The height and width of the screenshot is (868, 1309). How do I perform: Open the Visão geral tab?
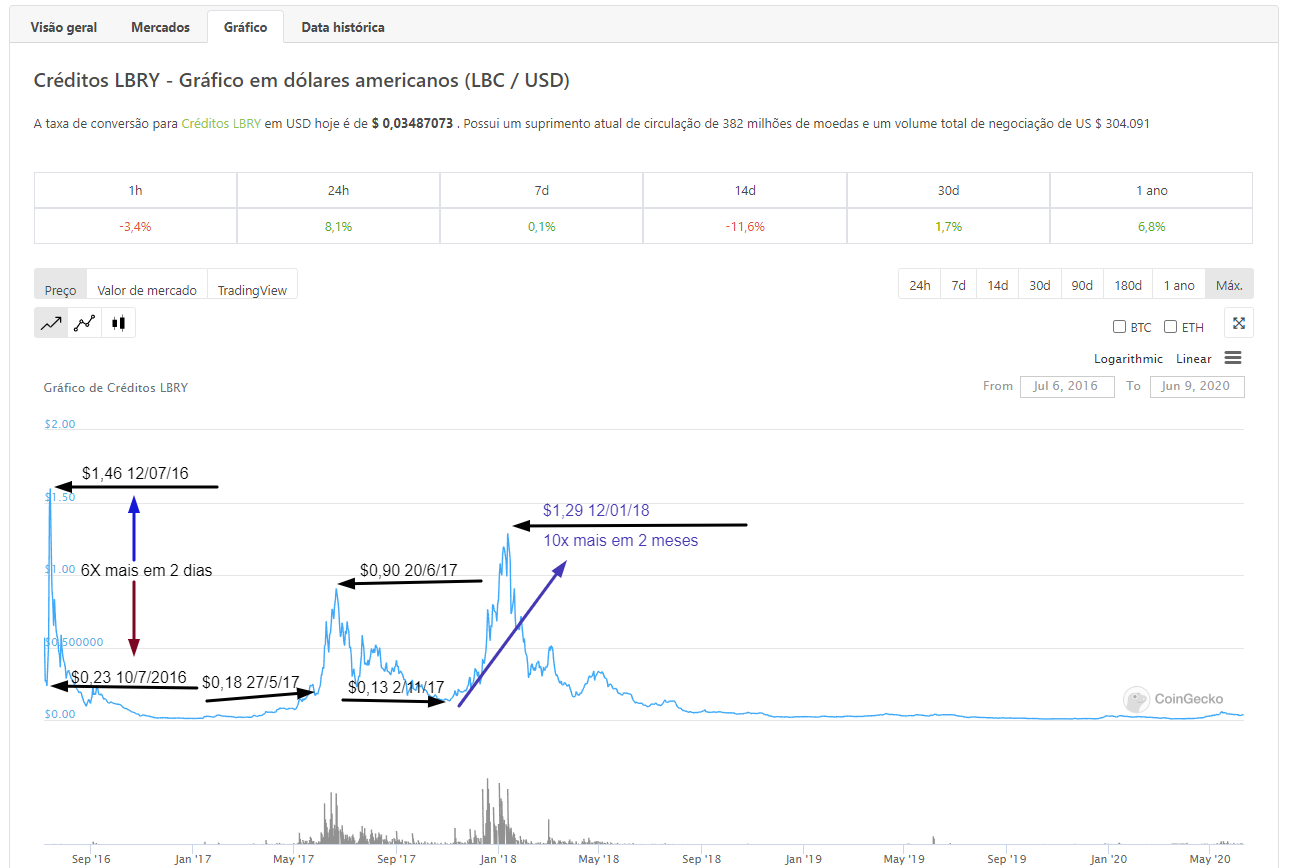64,27
